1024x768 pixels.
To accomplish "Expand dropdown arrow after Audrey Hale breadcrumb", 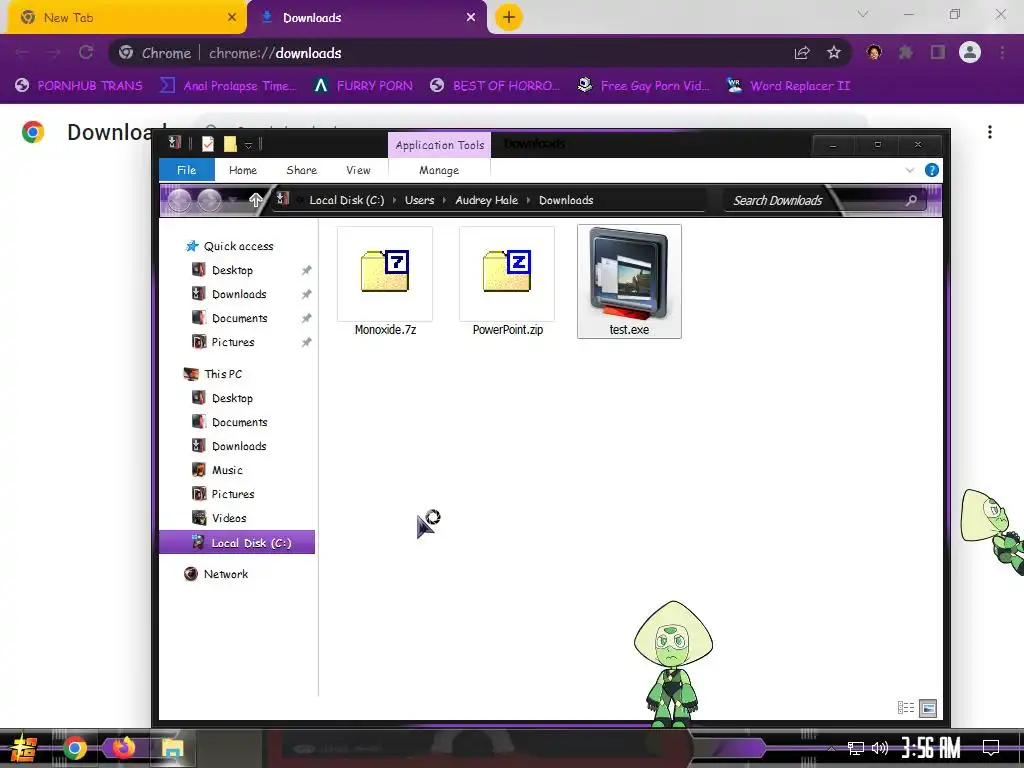I will click(x=528, y=200).
